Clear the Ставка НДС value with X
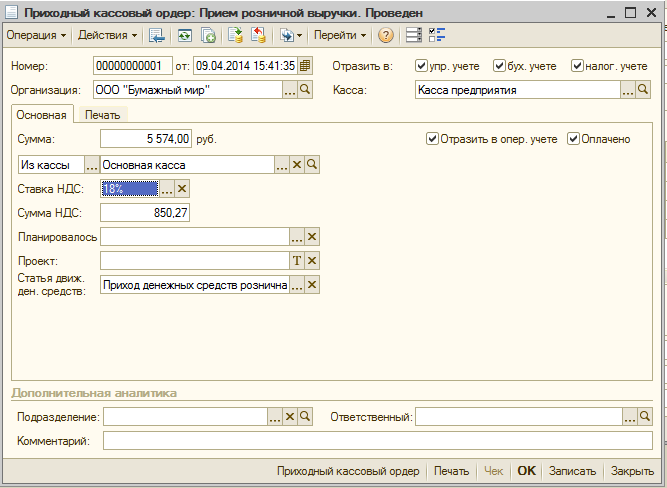The width and height of the screenshot is (667, 488). 182,189
